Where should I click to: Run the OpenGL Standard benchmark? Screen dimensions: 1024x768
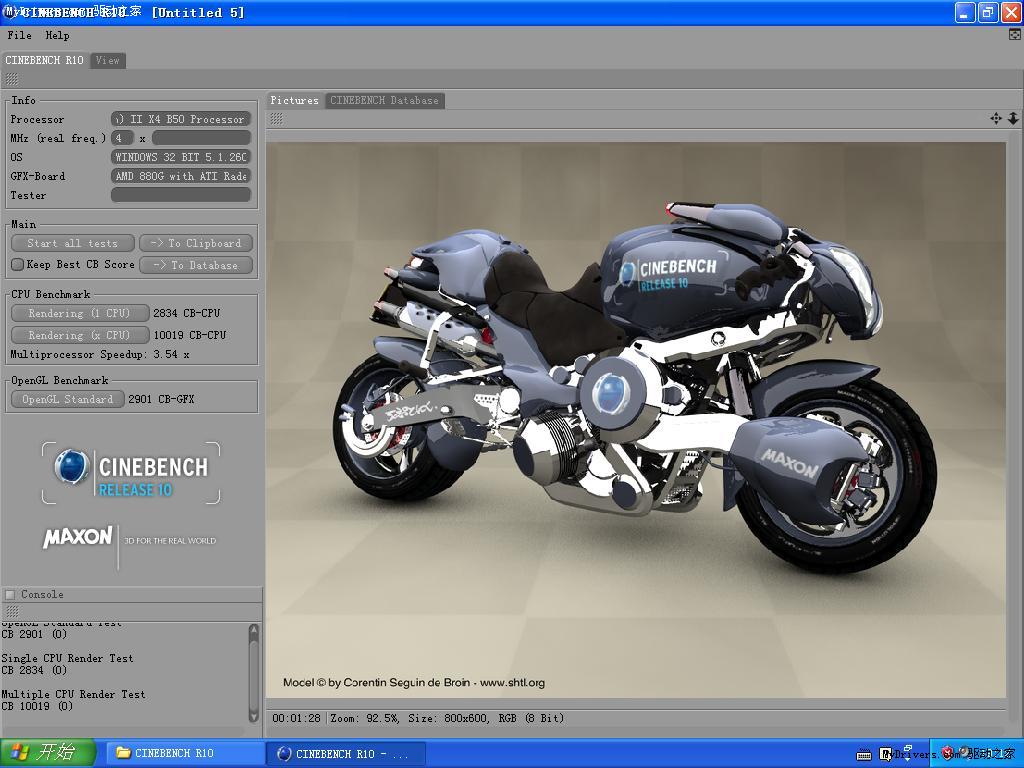pyautogui.click(x=67, y=399)
